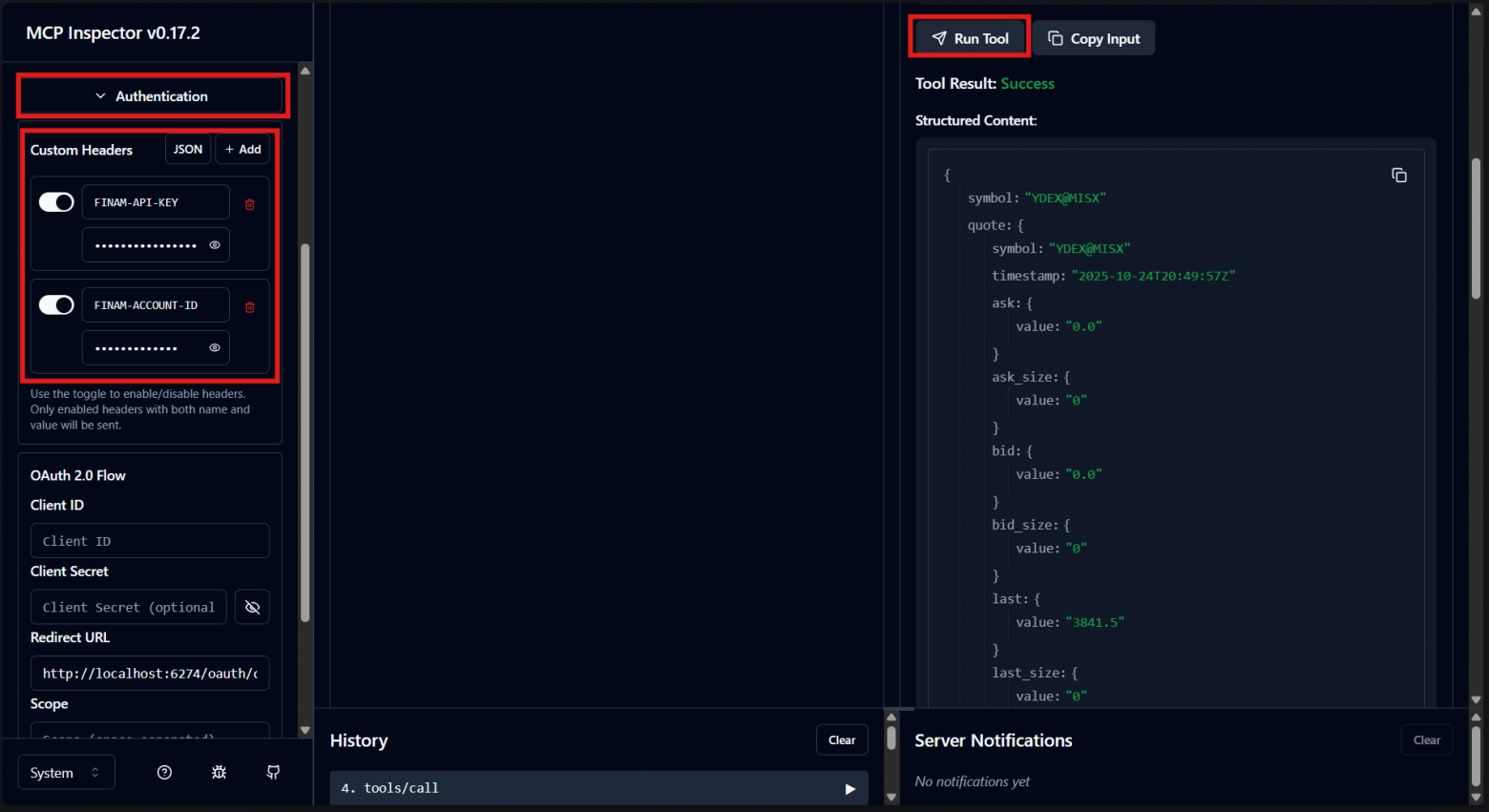
Task: Switch custom headers to JSON mode
Action: (188, 150)
